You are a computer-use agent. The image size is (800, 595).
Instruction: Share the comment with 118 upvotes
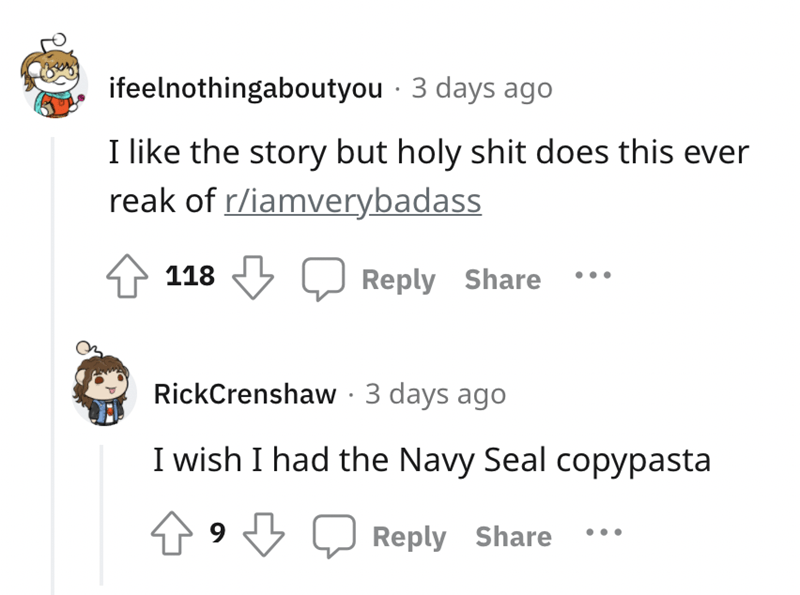502,278
